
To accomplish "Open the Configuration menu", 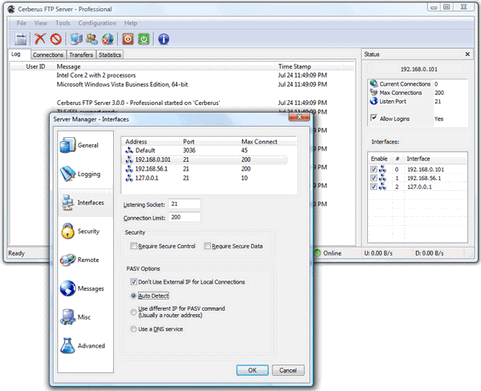I will [97, 23].
